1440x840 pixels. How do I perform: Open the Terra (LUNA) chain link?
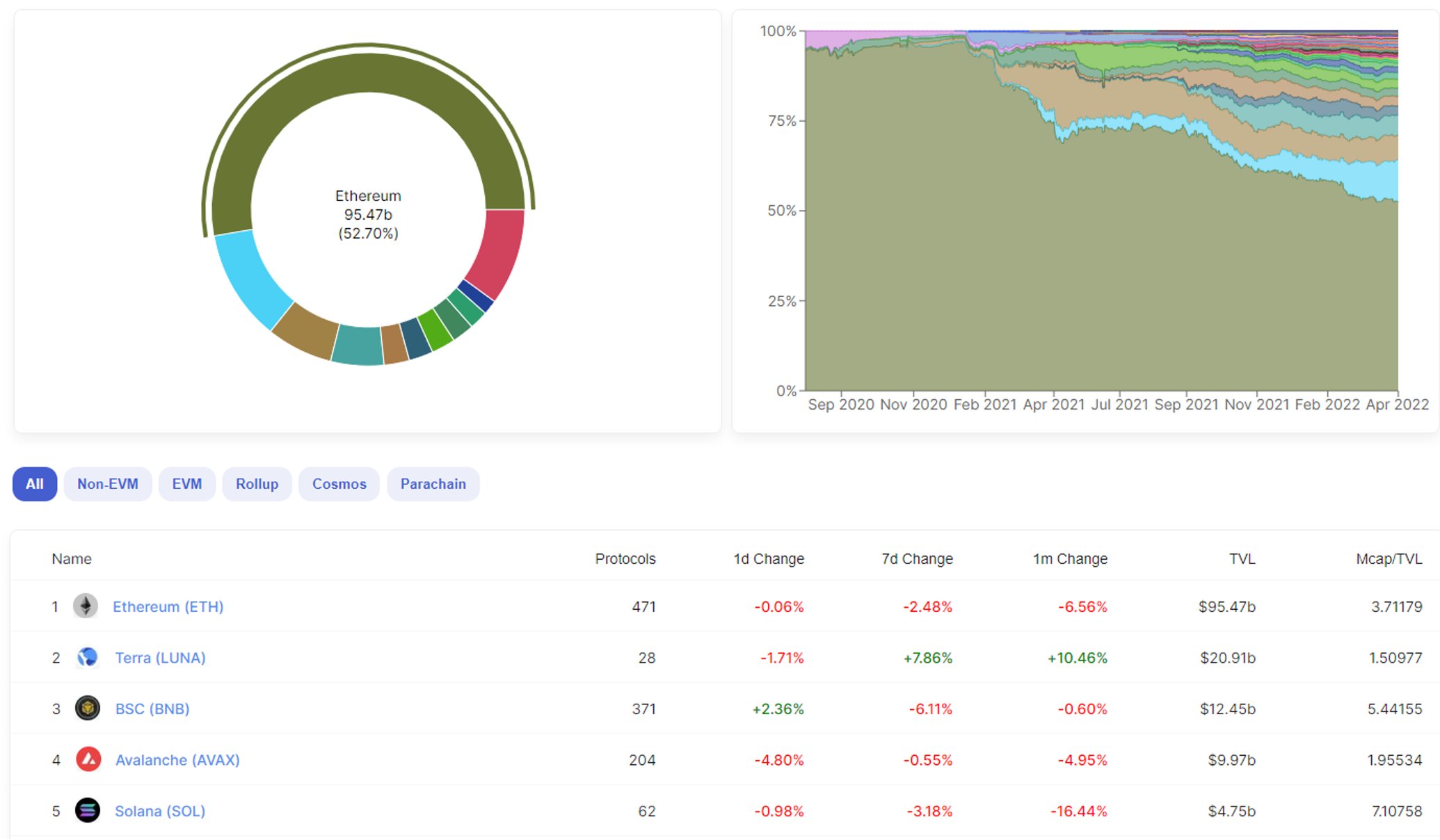tap(160, 658)
